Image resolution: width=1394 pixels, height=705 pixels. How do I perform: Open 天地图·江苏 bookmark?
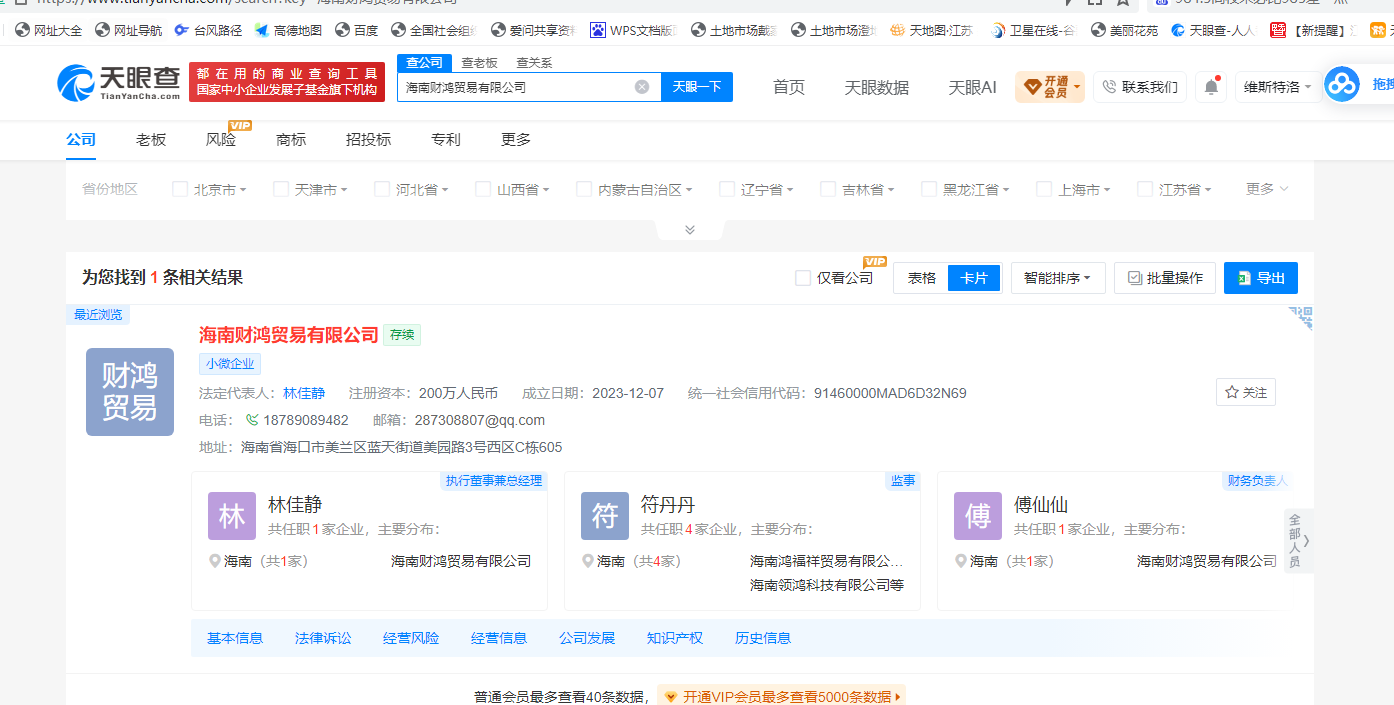[x=931, y=31]
